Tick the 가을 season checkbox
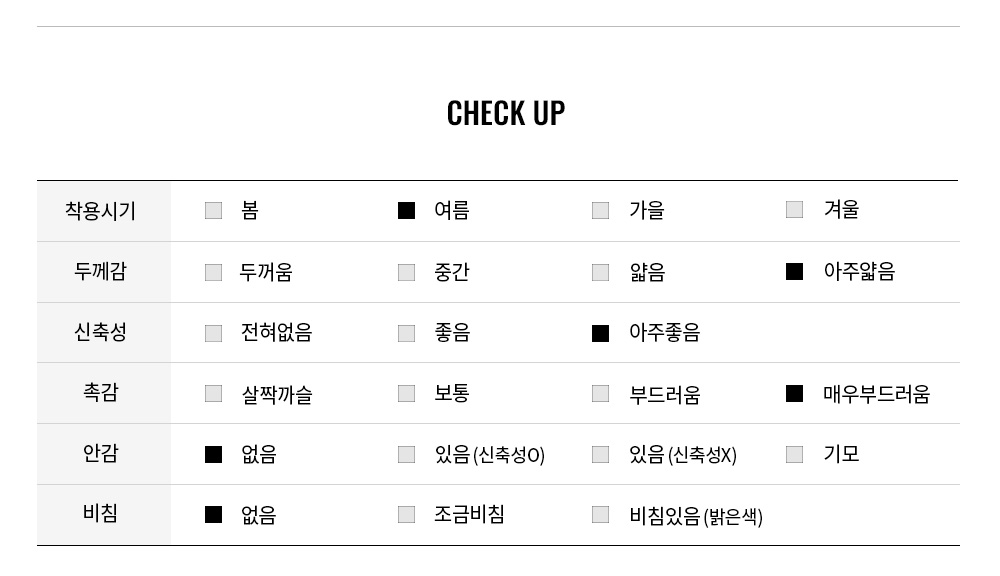 pyautogui.click(x=600, y=210)
